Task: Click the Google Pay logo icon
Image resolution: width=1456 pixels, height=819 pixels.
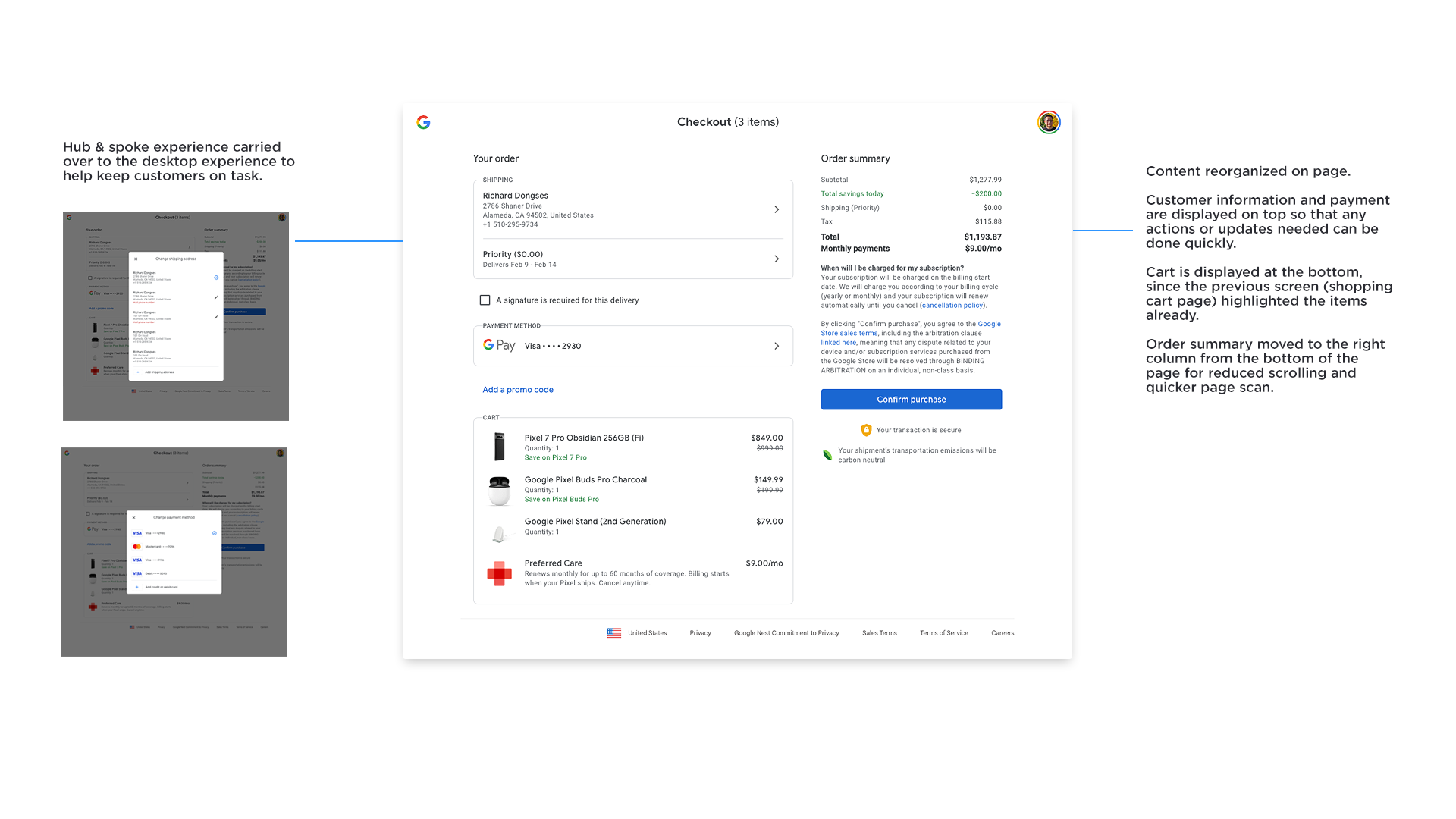Action: 499,346
